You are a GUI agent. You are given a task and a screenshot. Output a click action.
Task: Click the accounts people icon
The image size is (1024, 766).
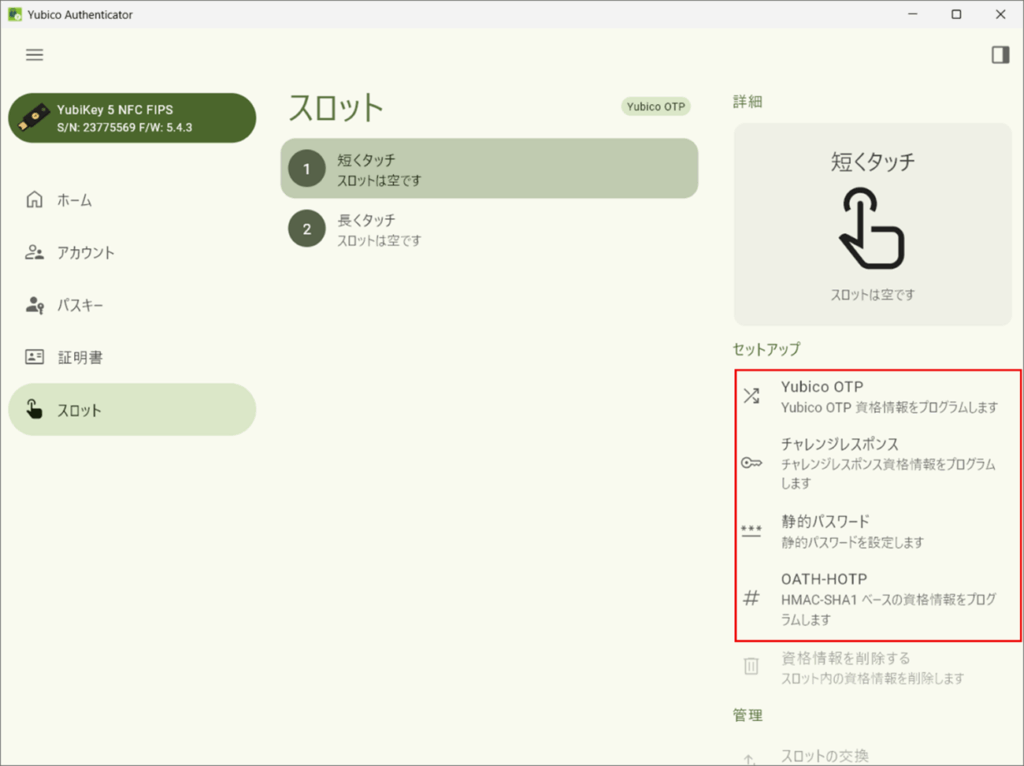coord(35,252)
